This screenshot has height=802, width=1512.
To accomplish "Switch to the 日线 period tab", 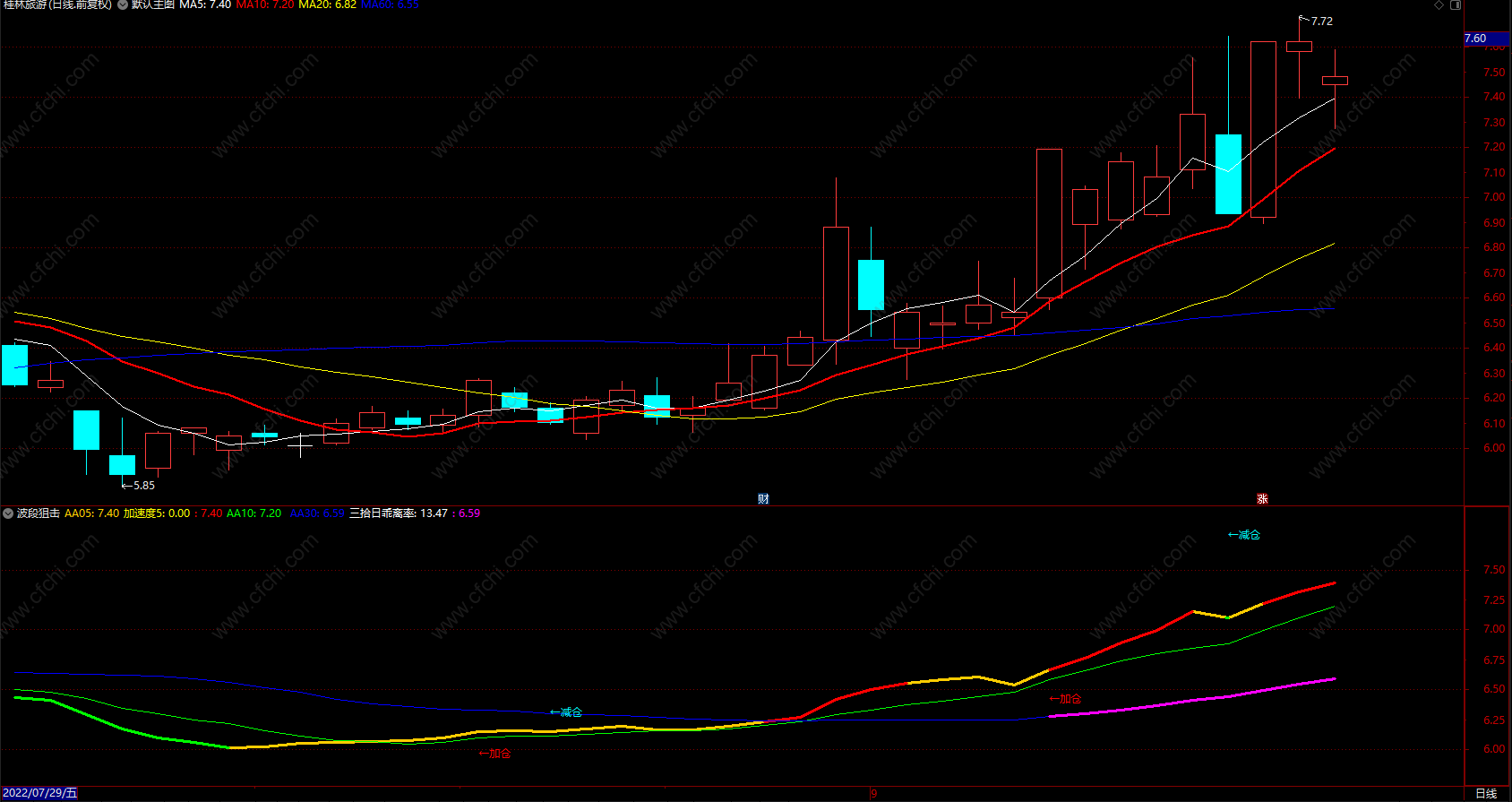I will [x=1486, y=793].
